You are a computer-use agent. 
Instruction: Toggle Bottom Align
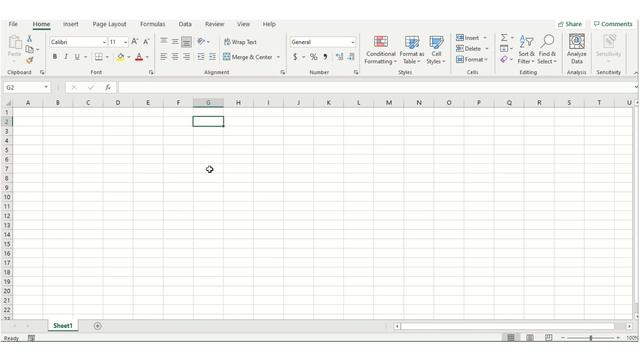click(187, 41)
